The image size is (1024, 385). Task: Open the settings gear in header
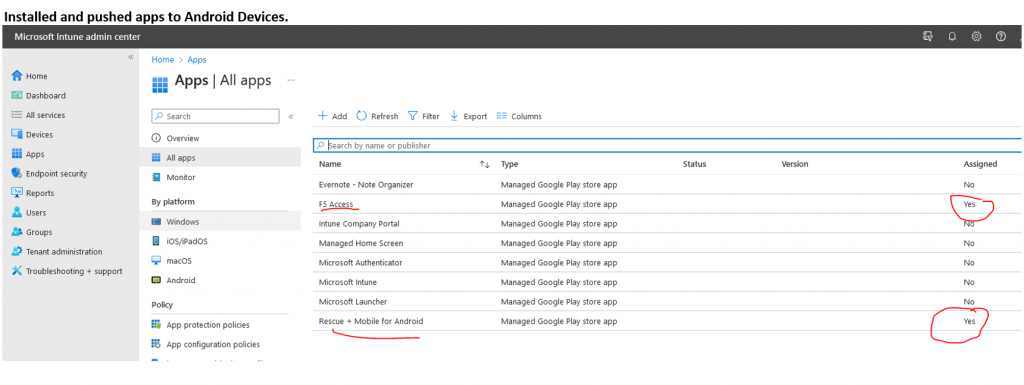[976, 37]
